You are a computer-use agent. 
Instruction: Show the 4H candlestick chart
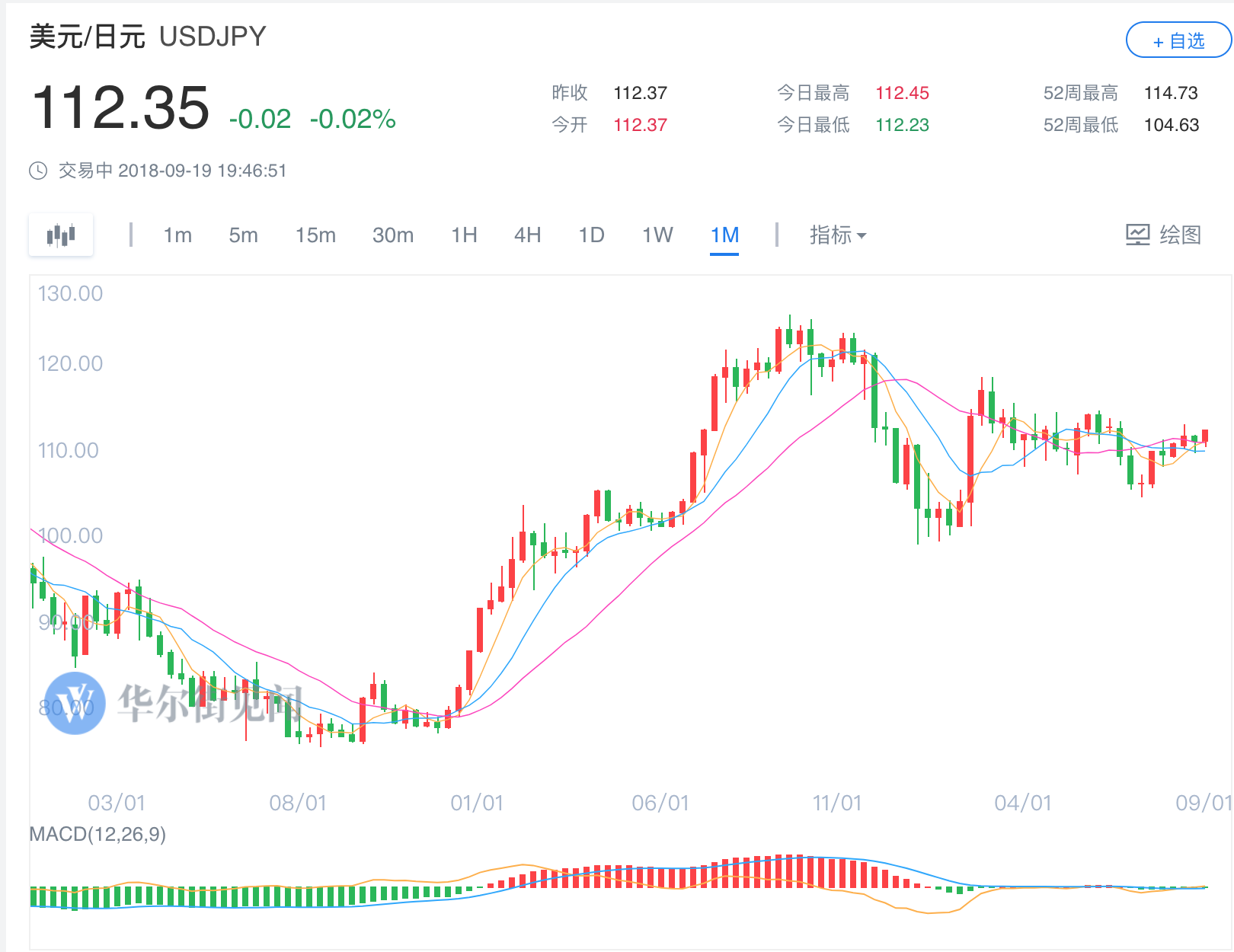pyautogui.click(x=527, y=235)
